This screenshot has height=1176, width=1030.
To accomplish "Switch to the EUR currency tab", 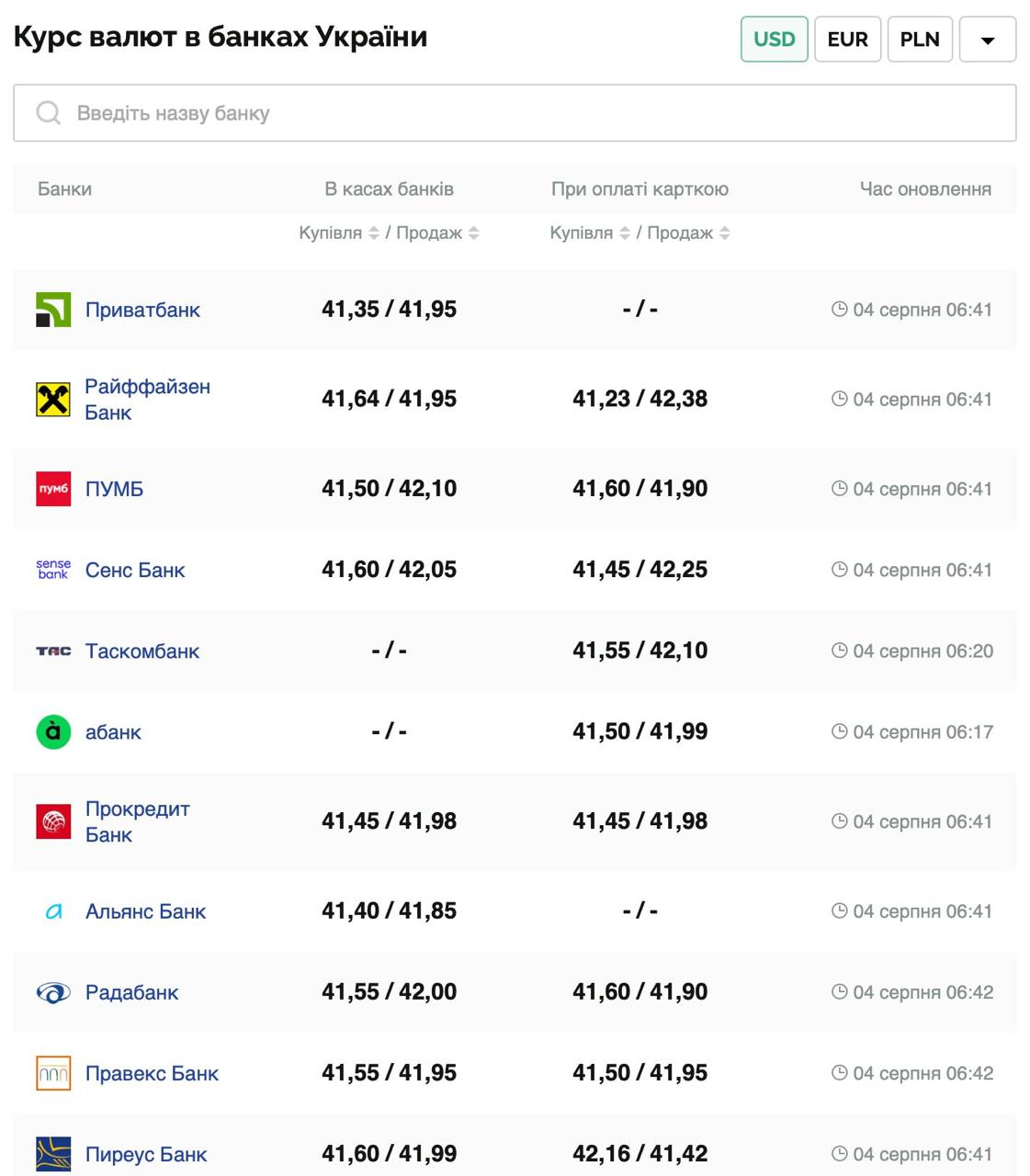I will point(847,40).
